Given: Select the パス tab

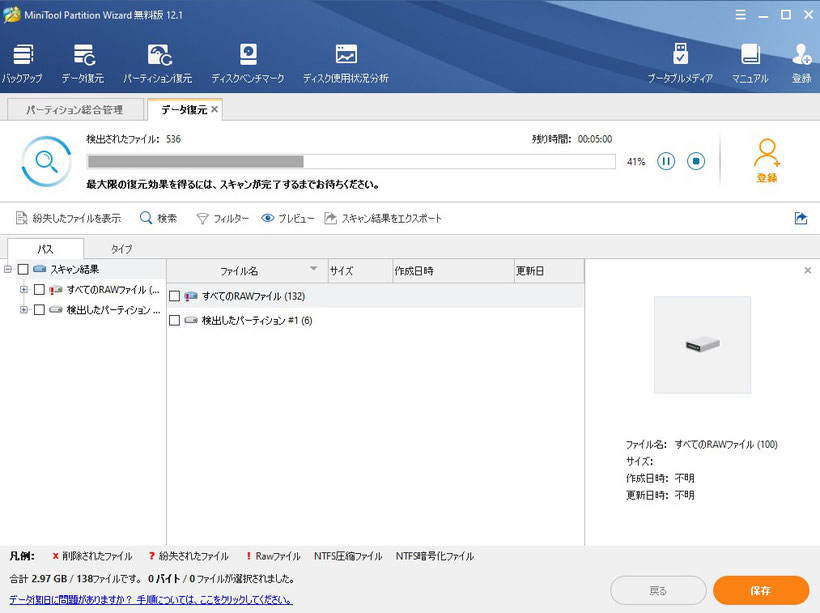Looking at the screenshot, I should click(x=45, y=248).
